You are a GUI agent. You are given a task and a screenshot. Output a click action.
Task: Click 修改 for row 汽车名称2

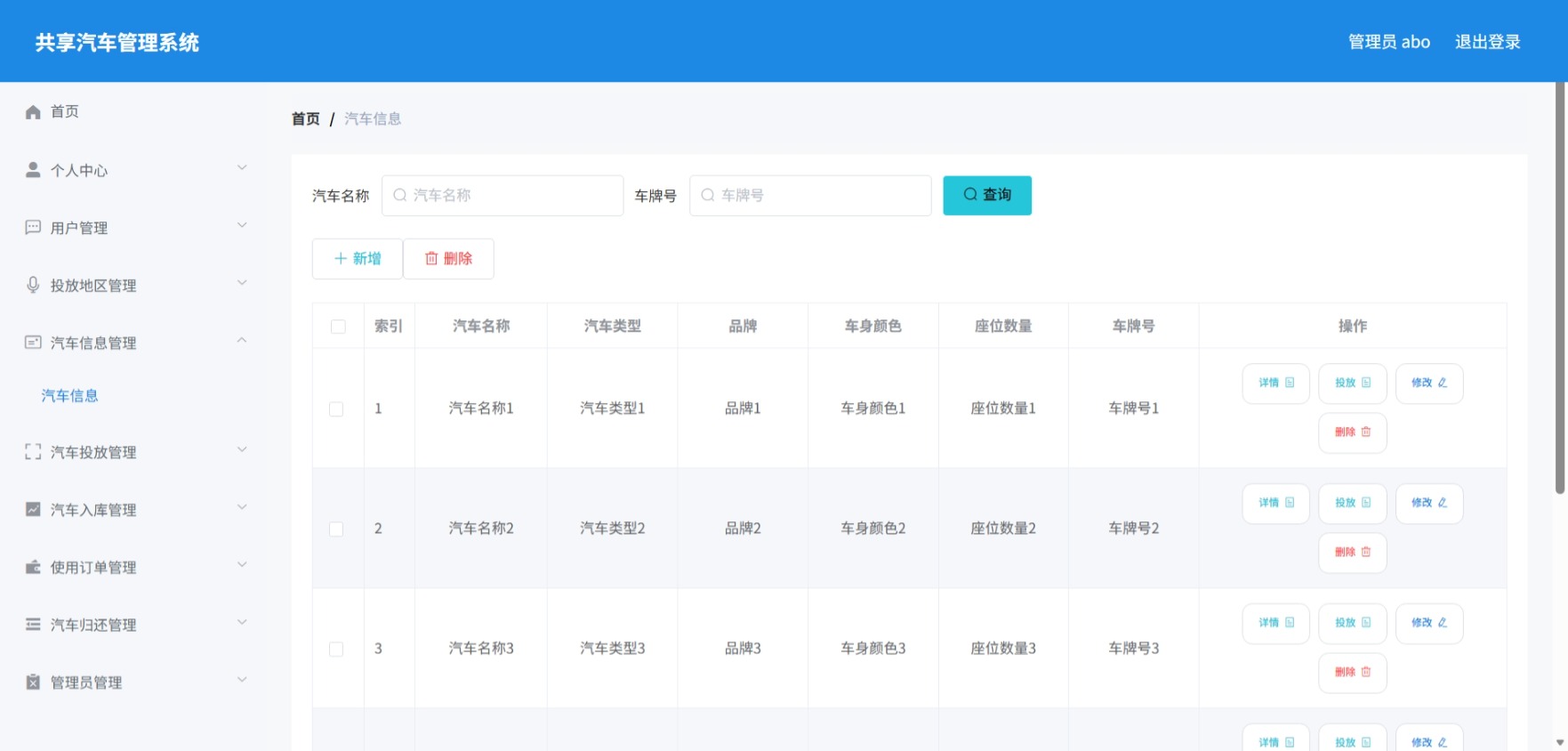(x=1429, y=504)
